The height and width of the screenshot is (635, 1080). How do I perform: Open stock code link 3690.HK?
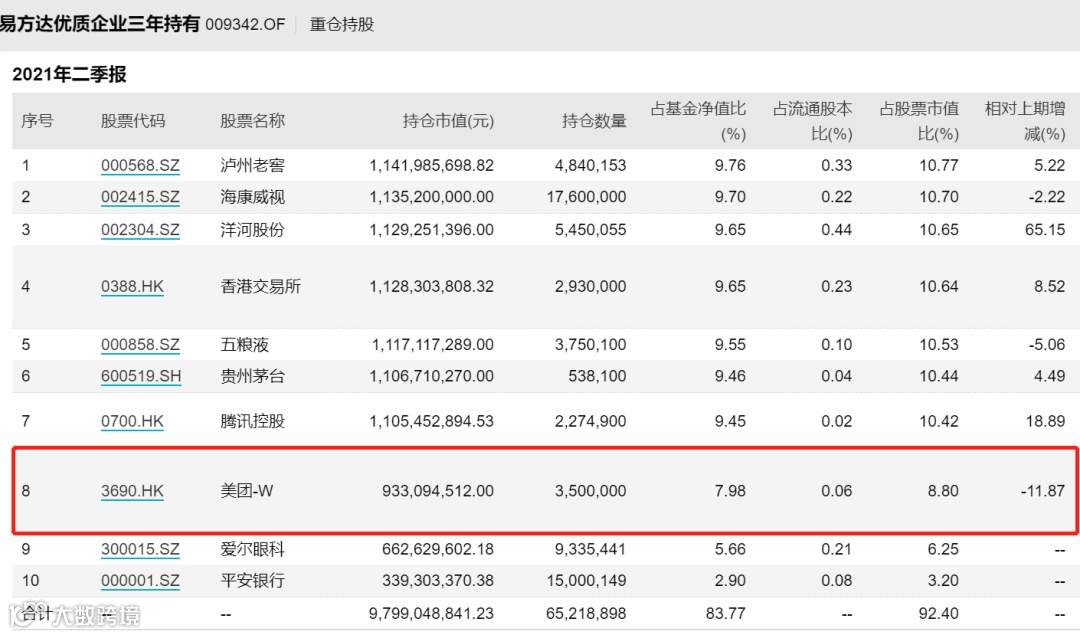pyautogui.click(x=132, y=491)
